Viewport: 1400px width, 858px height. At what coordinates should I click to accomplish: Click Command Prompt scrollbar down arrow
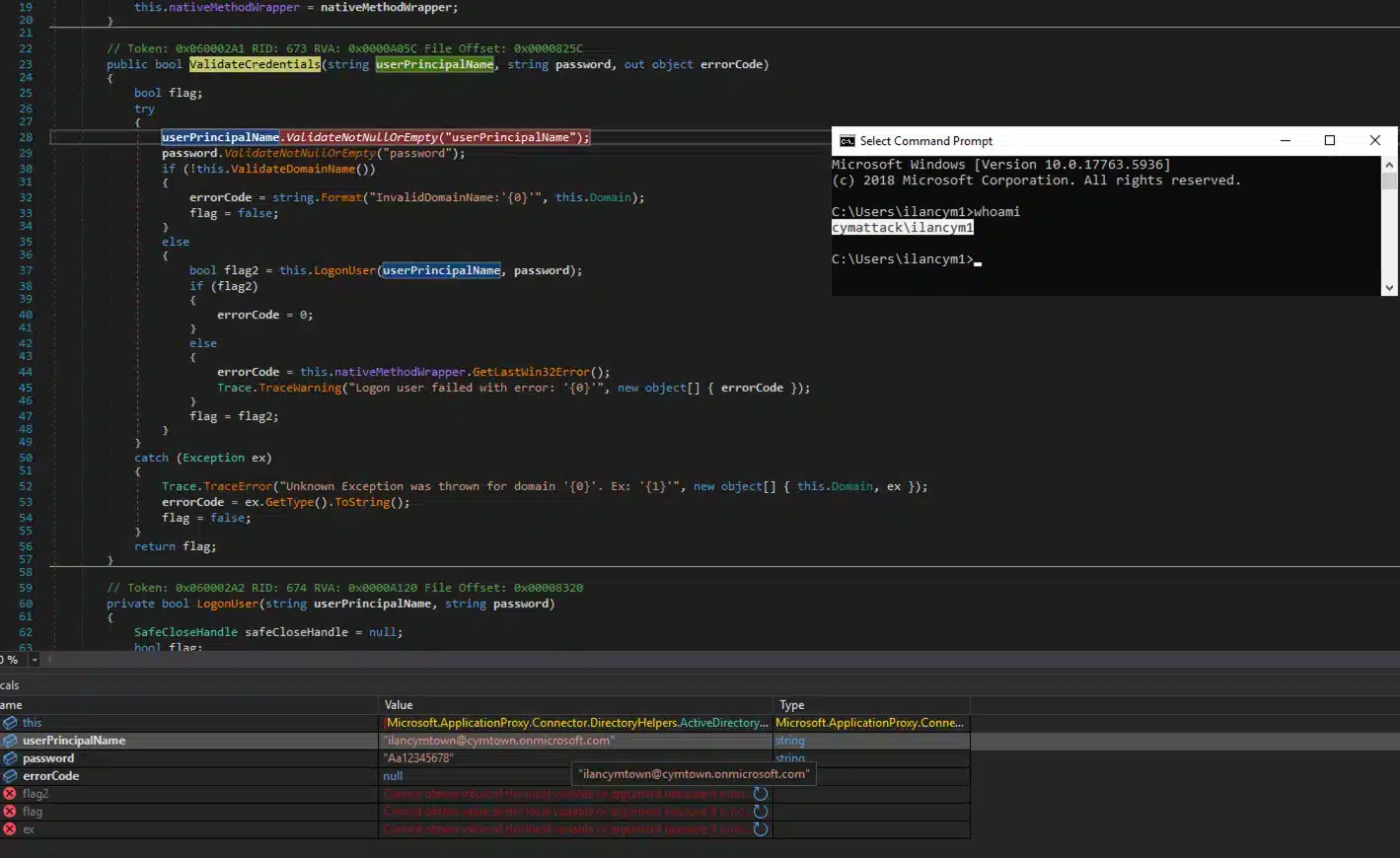point(1389,288)
